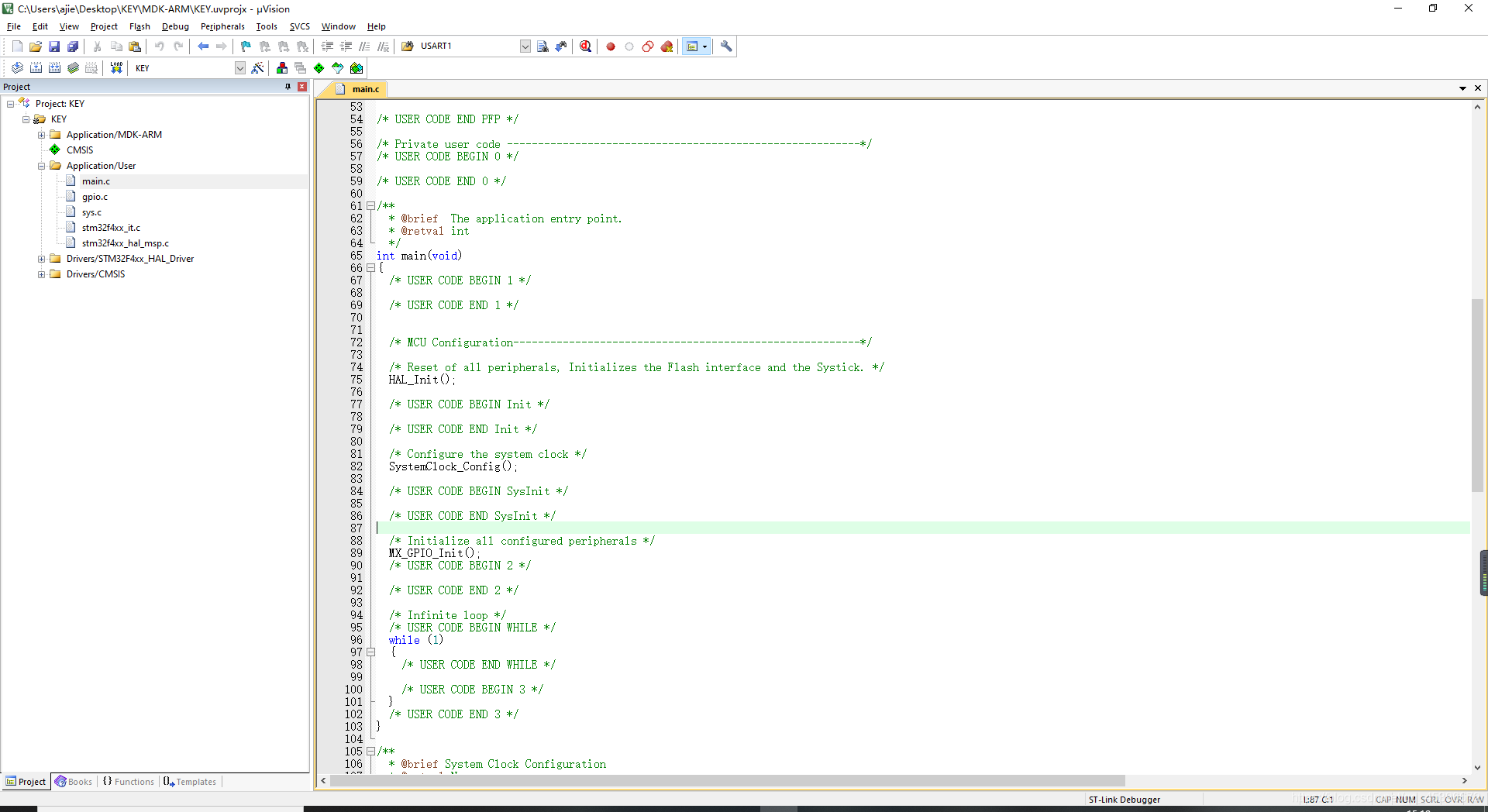Select the main.c editor tab
The width and height of the screenshot is (1488, 812).
358,89
